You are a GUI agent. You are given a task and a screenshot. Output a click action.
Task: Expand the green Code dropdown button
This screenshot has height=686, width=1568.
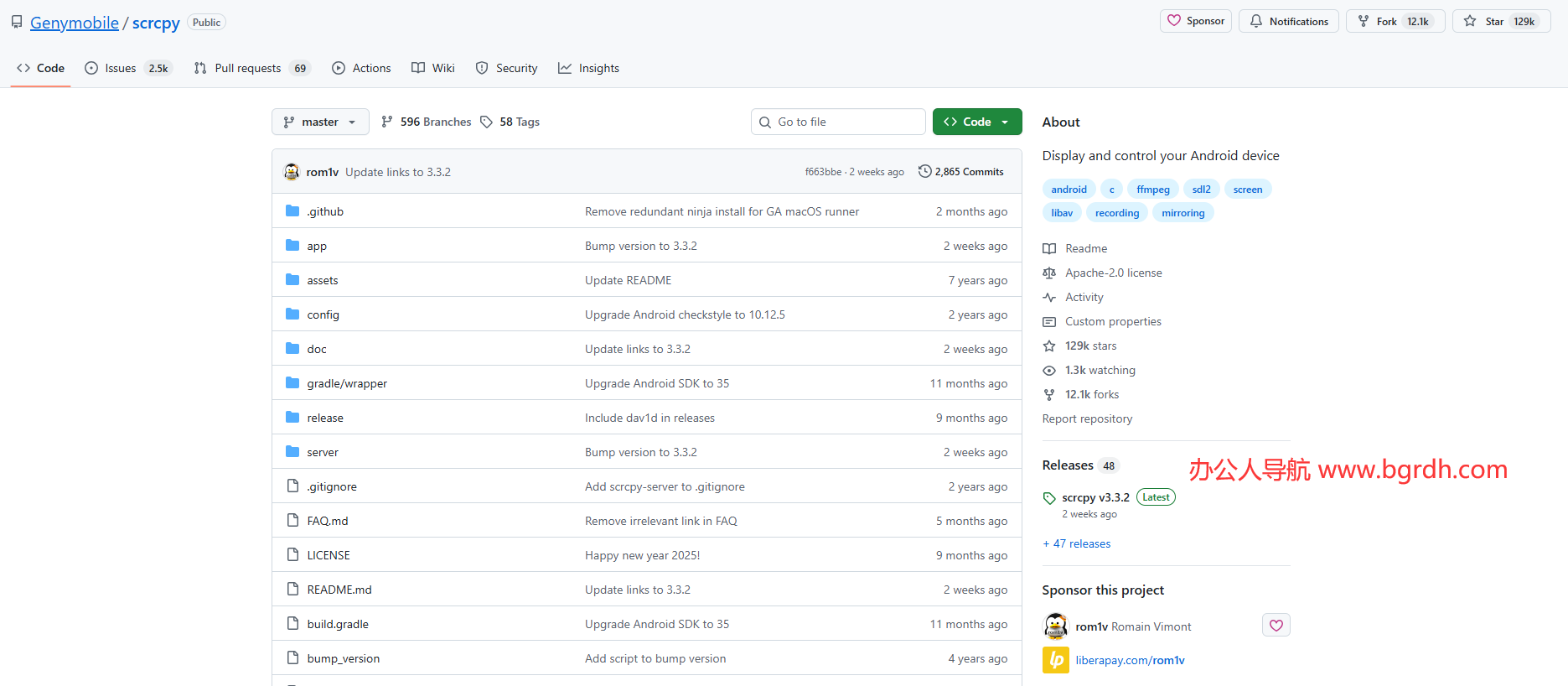click(x=976, y=122)
